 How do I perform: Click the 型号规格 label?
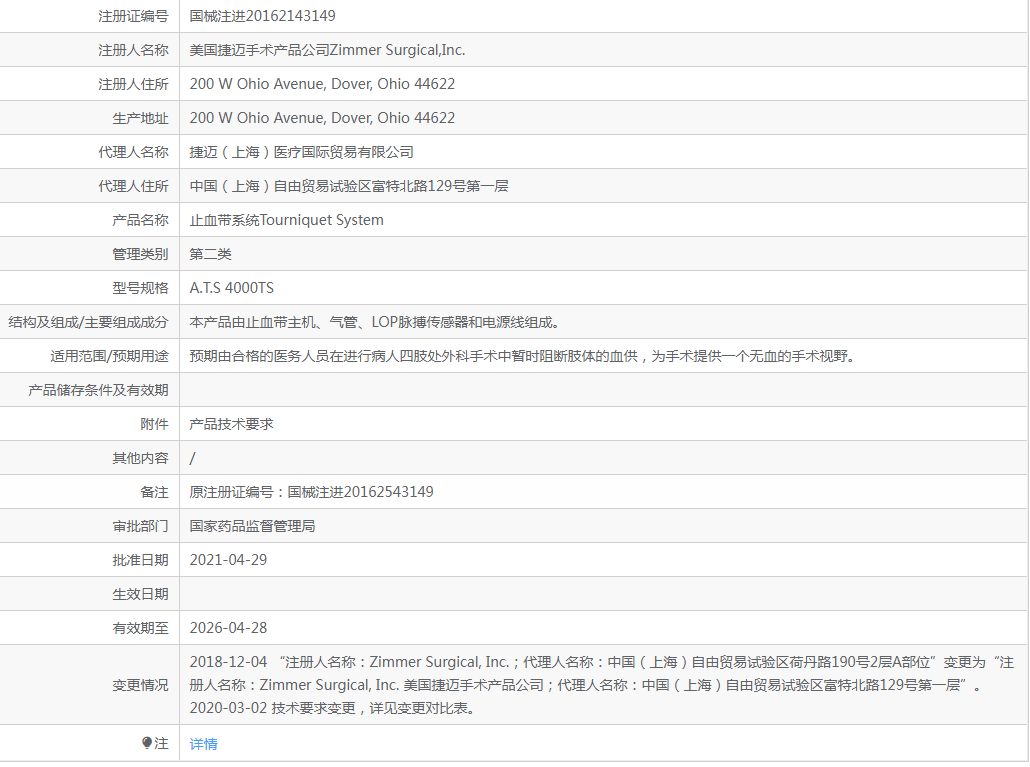(x=140, y=288)
